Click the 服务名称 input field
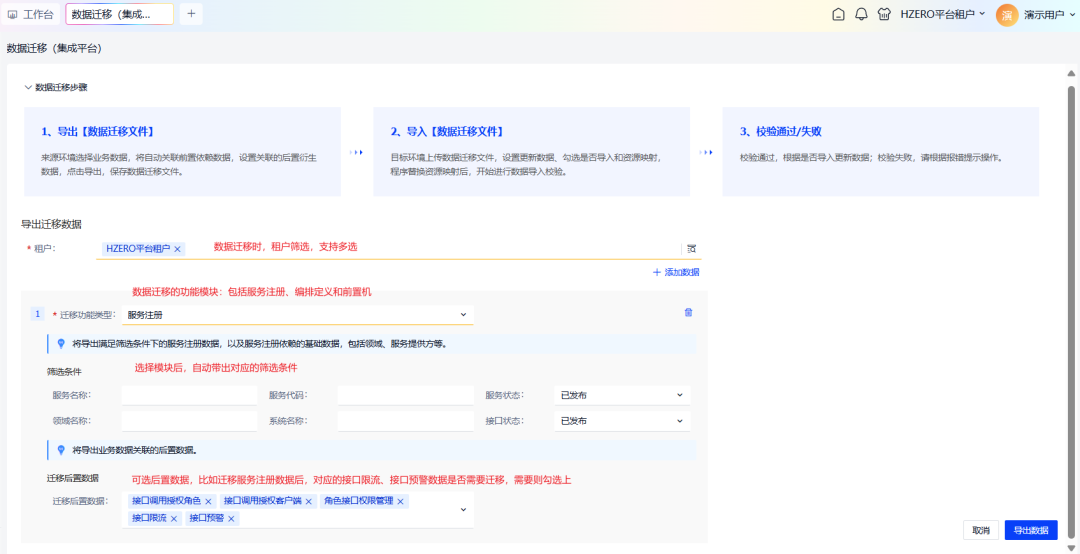The image size is (1080, 554). pos(189,395)
